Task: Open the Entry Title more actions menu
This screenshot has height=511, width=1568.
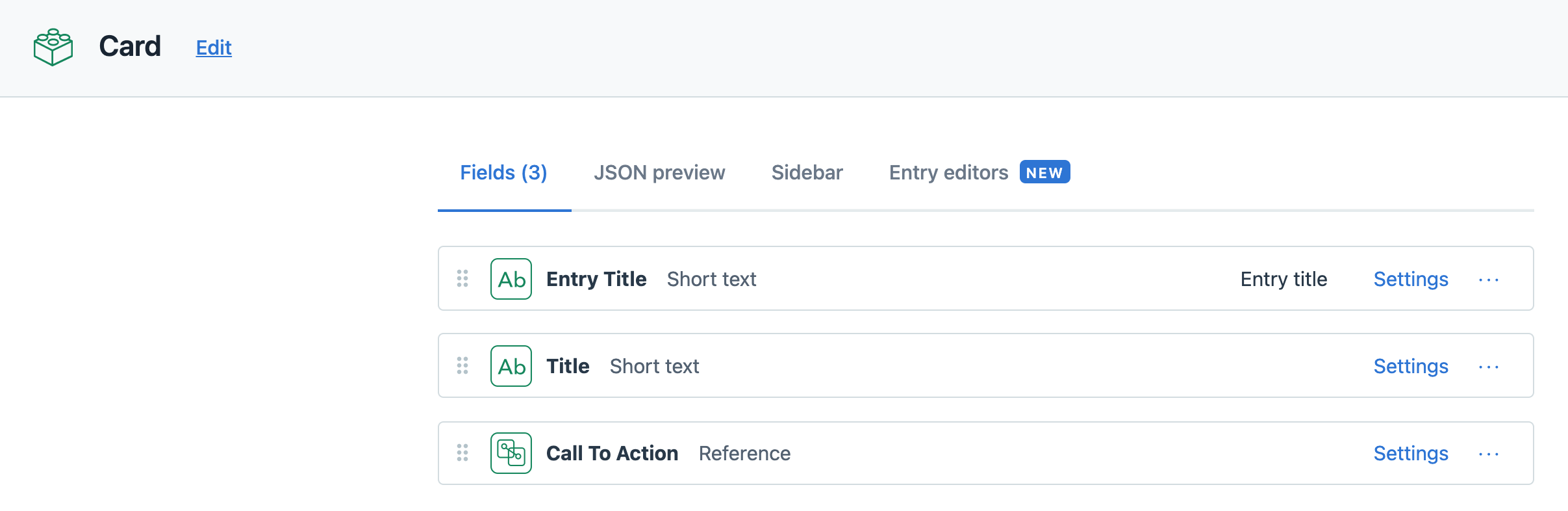Action: (1488, 280)
